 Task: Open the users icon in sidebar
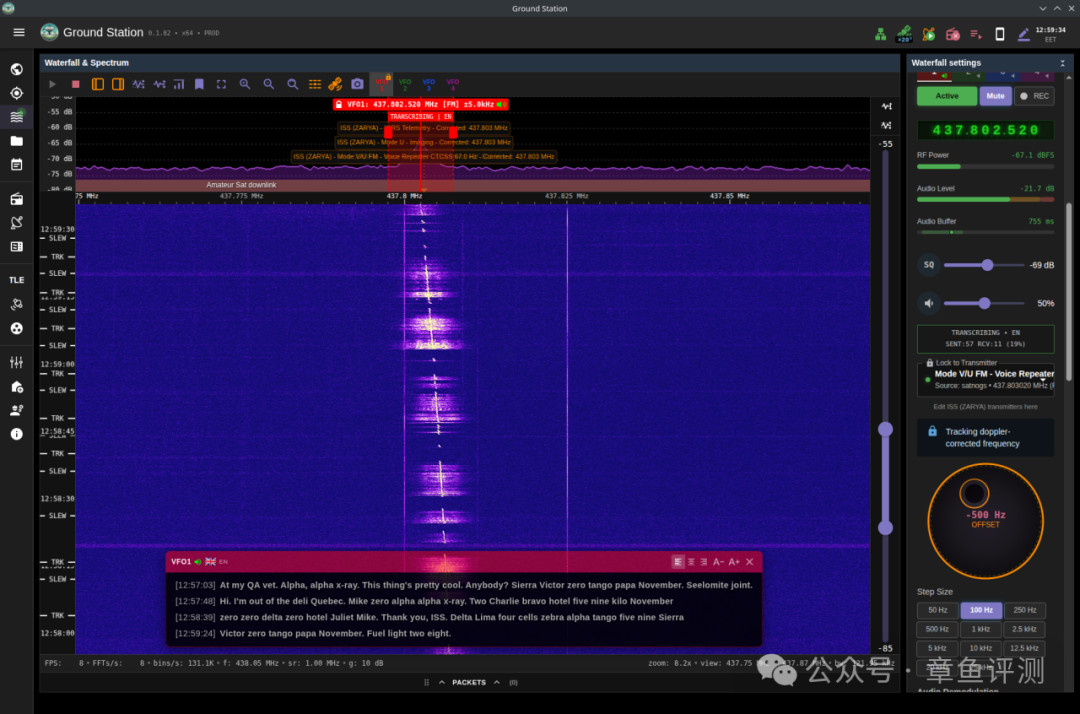(17, 410)
